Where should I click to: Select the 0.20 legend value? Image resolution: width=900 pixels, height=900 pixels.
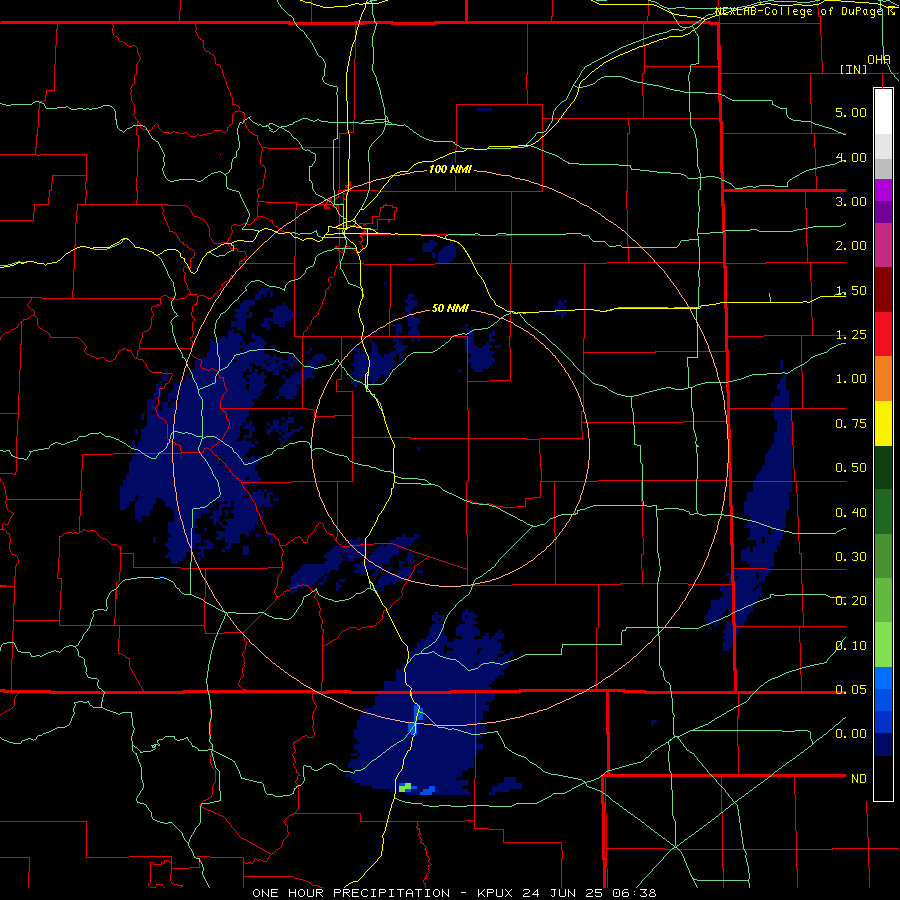pyautogui.click(x=851, y=601)
